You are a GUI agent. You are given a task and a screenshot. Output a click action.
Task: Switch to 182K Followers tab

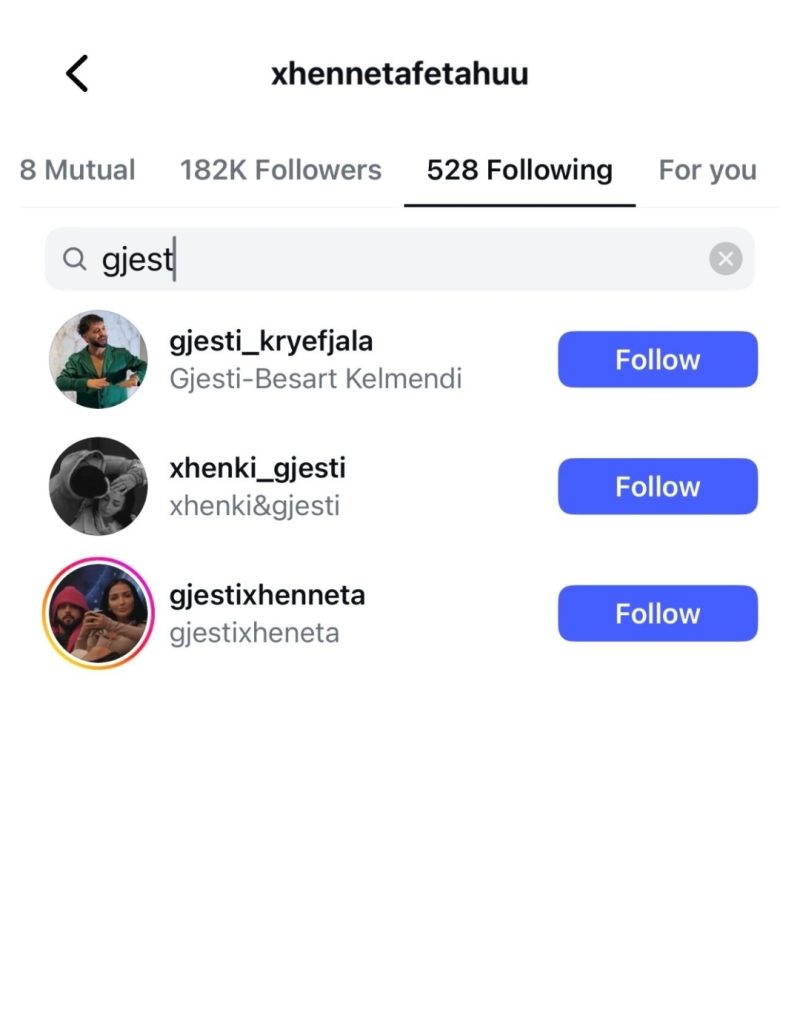point(280,170)
